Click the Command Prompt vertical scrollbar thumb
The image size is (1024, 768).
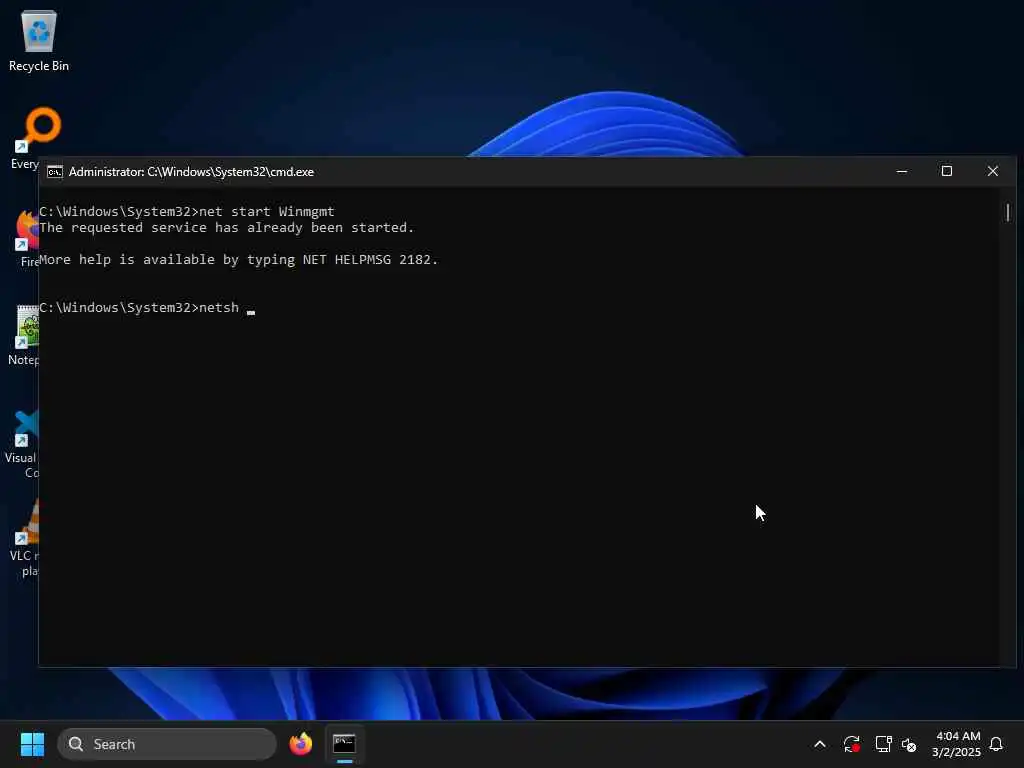pos(1008,212)
